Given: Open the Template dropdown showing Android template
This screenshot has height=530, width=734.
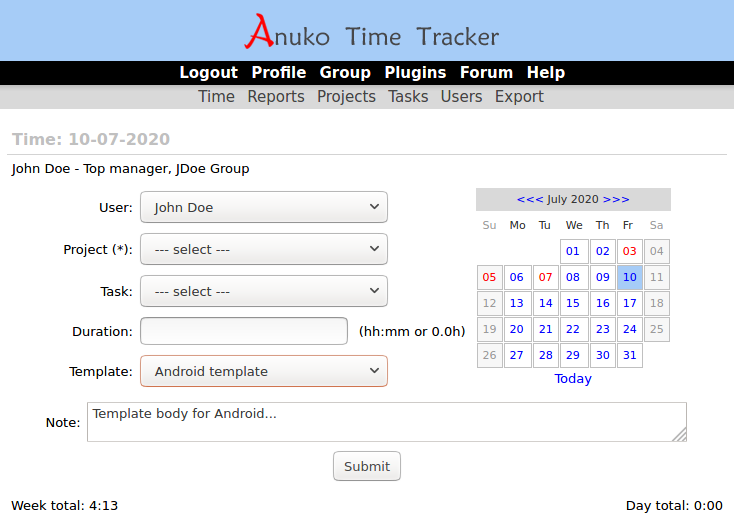Looking at the screenshot, I should 264,371.
